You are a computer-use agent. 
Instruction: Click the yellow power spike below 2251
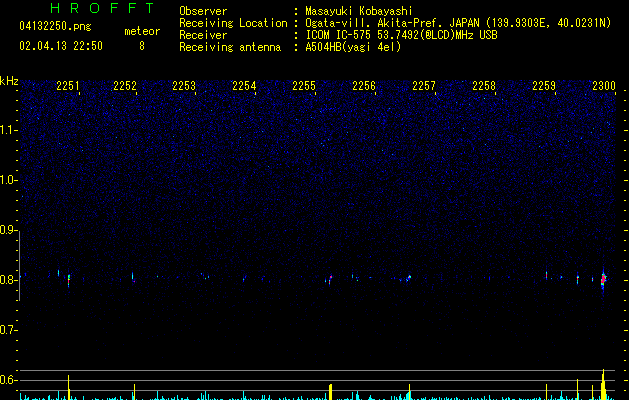coord(69,388)
